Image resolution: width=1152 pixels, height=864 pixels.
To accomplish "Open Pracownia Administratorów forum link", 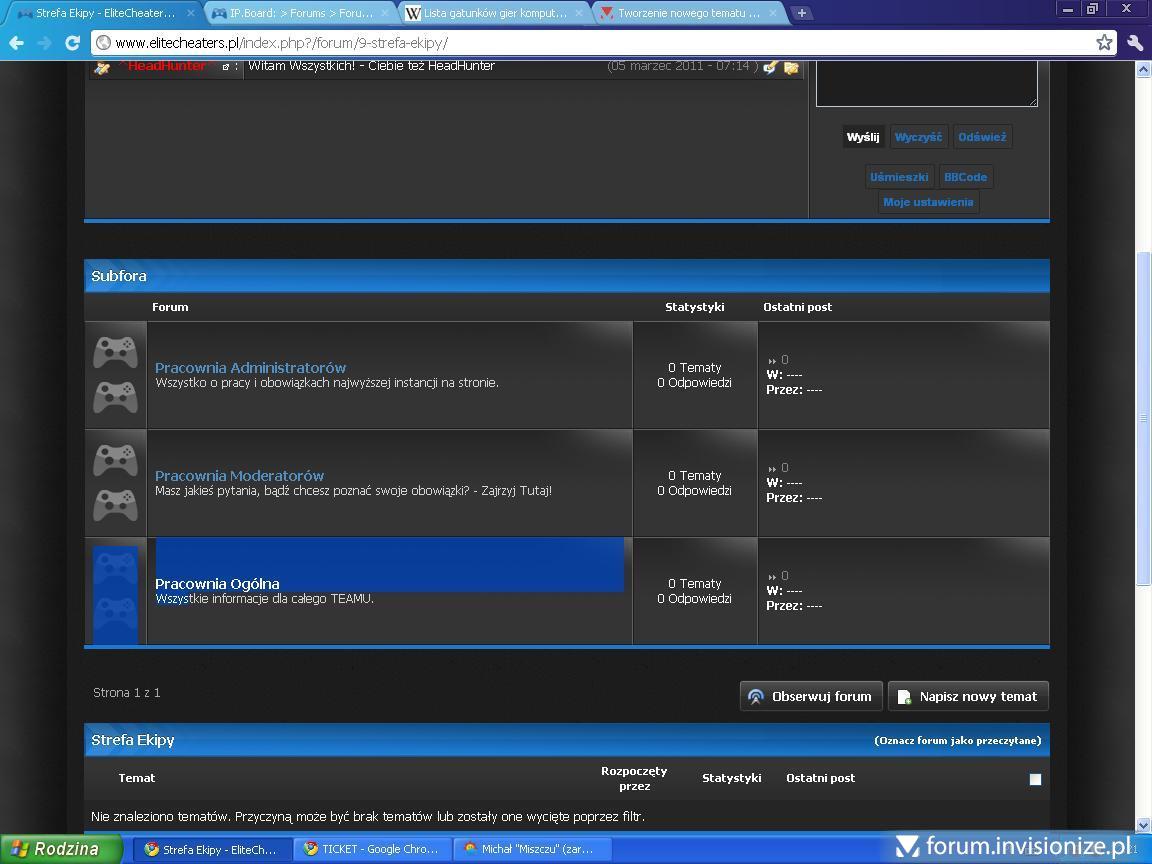I will [x=250, y=367].
